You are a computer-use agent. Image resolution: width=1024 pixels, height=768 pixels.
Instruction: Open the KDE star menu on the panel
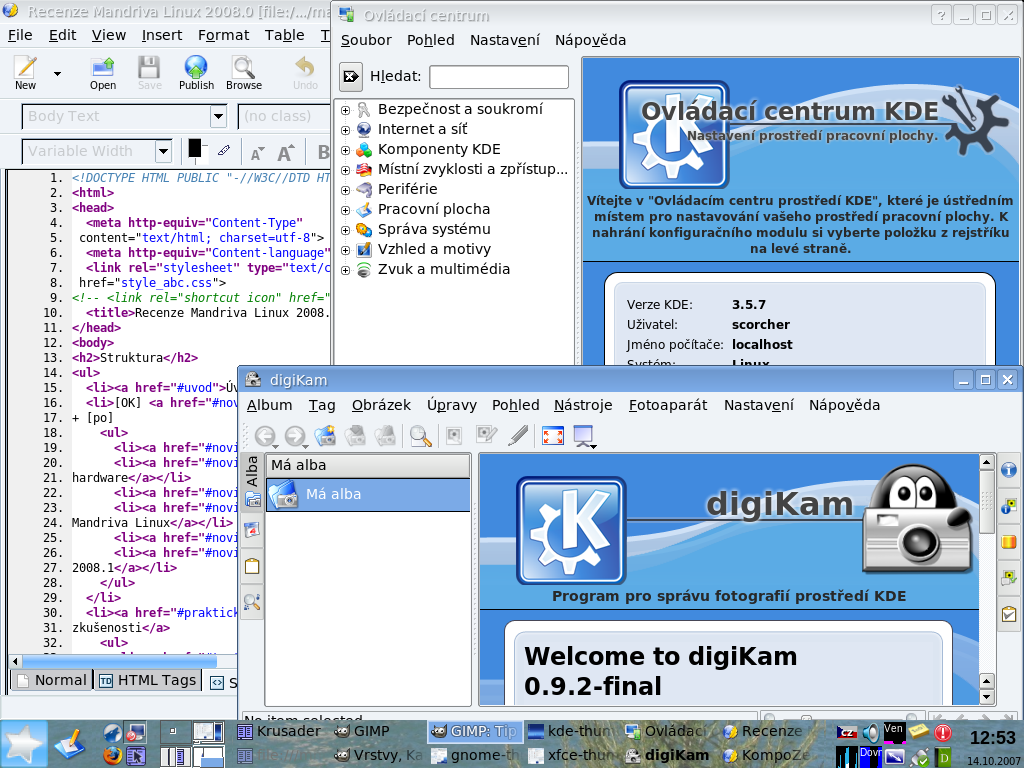click(x=24, y=744)
